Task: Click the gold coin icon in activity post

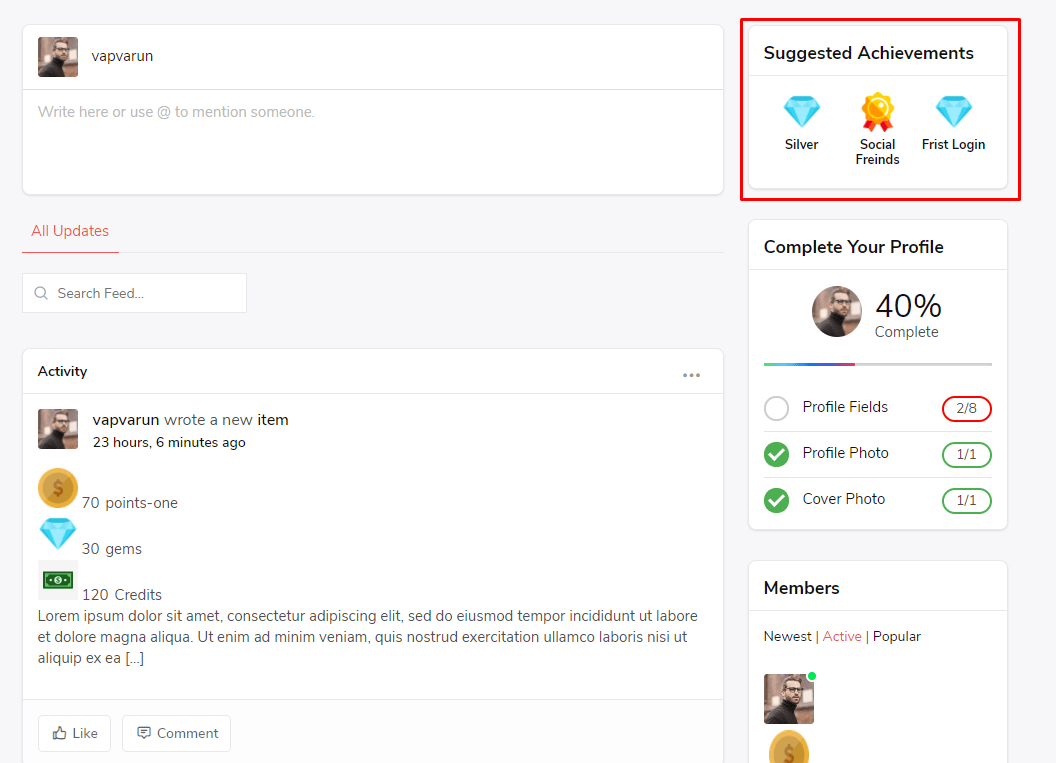Action: click(58, 488)
